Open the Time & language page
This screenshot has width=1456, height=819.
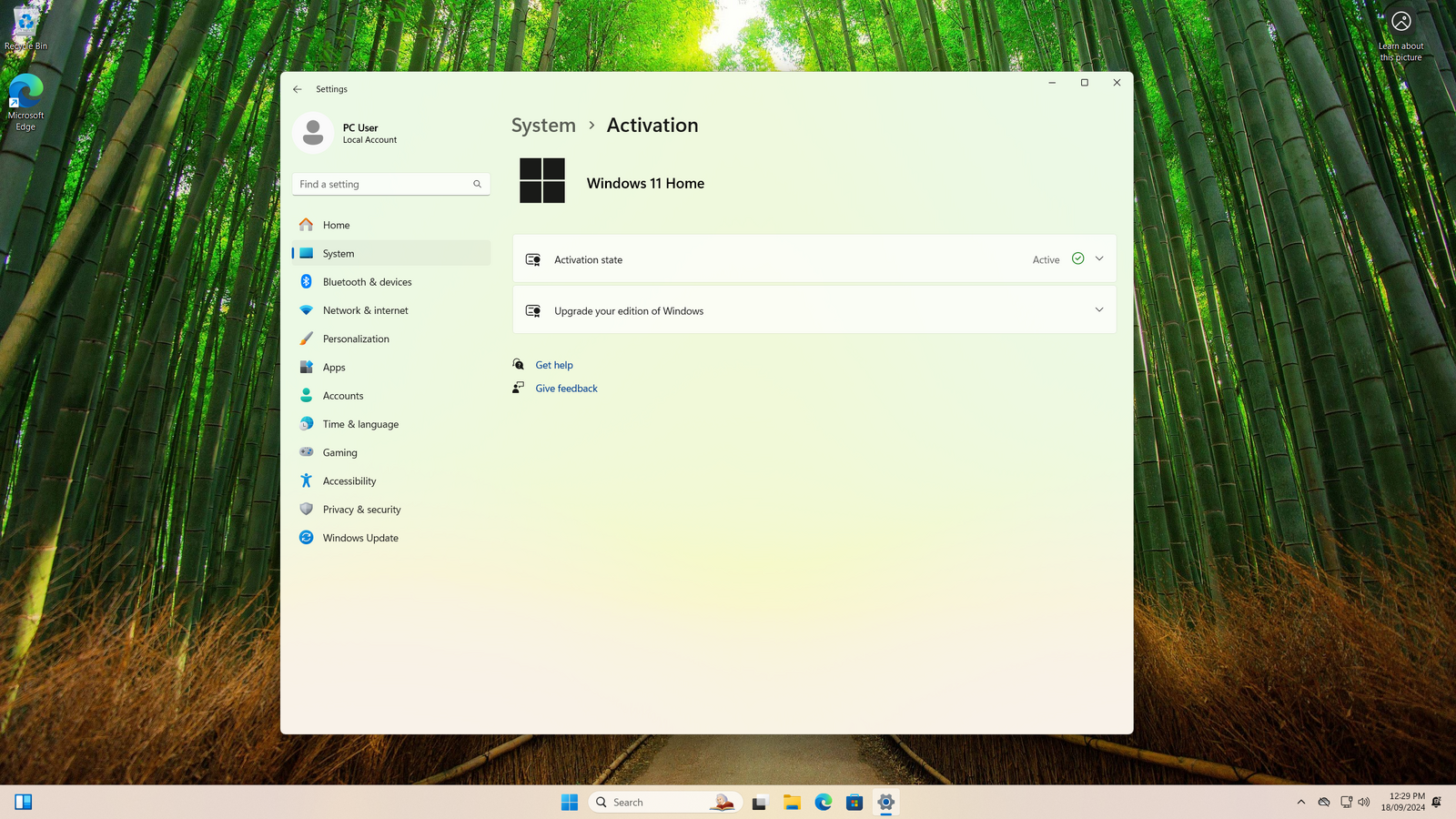[391, 424]
